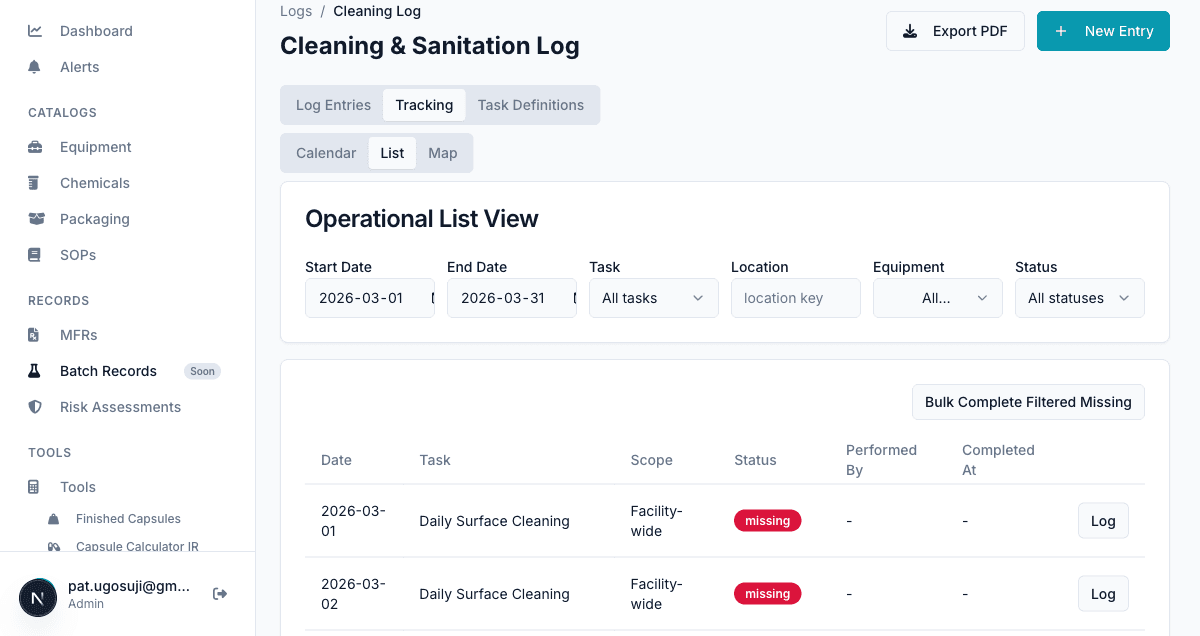This screenshot has width=1200, height=636.
Task: Click the location key input field
Action: pyautogui.click(x=795, y=297)
